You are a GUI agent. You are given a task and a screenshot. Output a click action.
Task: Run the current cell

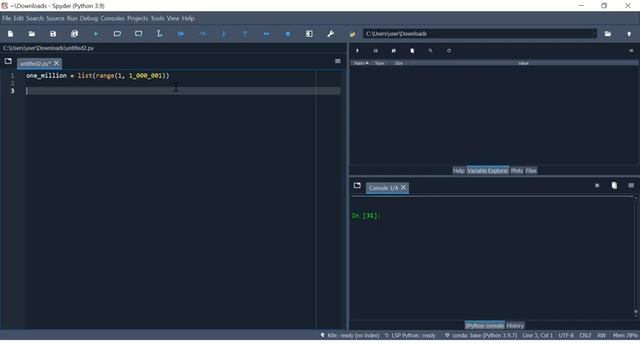[117, 34]
